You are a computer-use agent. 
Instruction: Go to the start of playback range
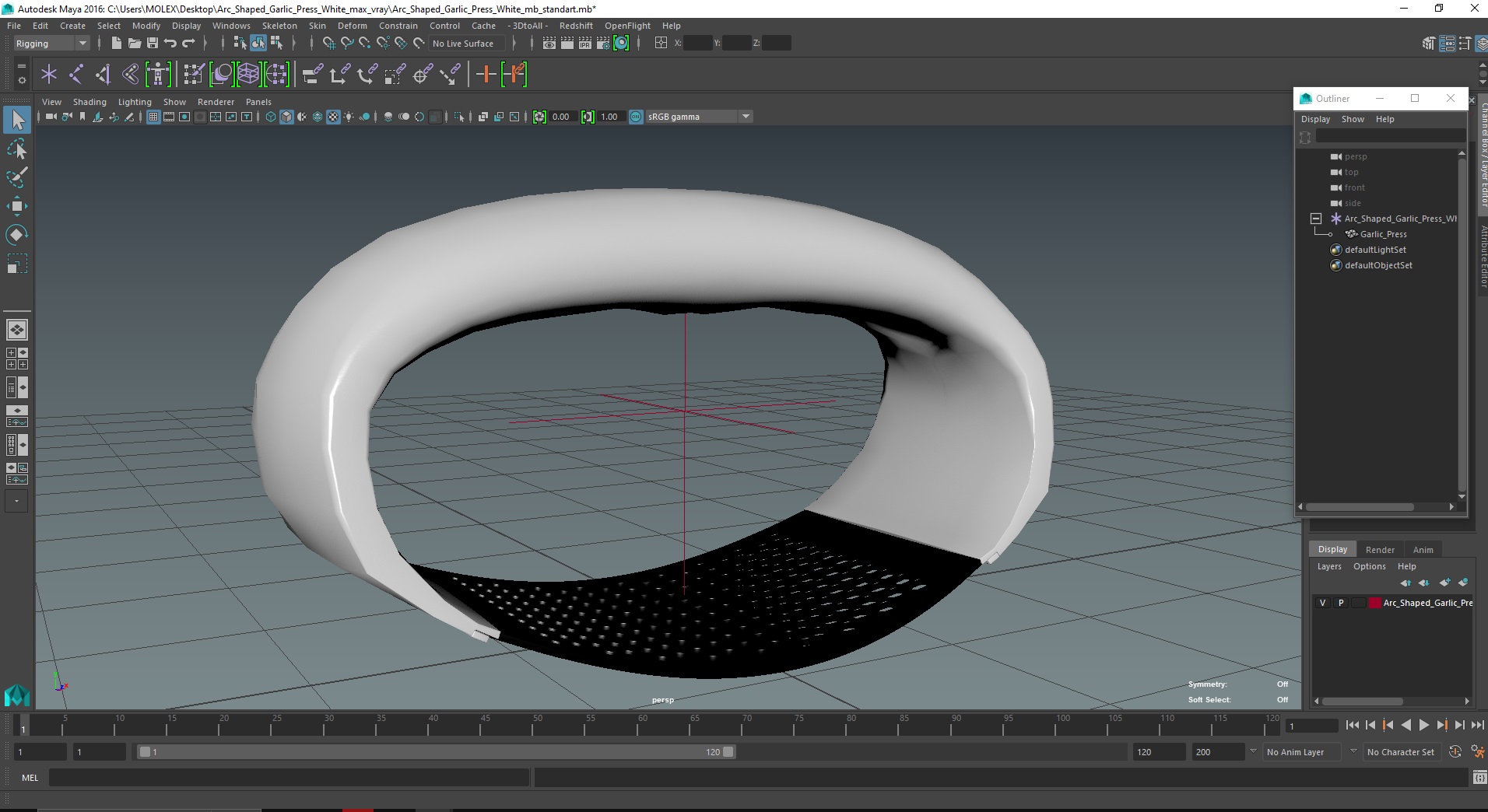click(1352, 725)
